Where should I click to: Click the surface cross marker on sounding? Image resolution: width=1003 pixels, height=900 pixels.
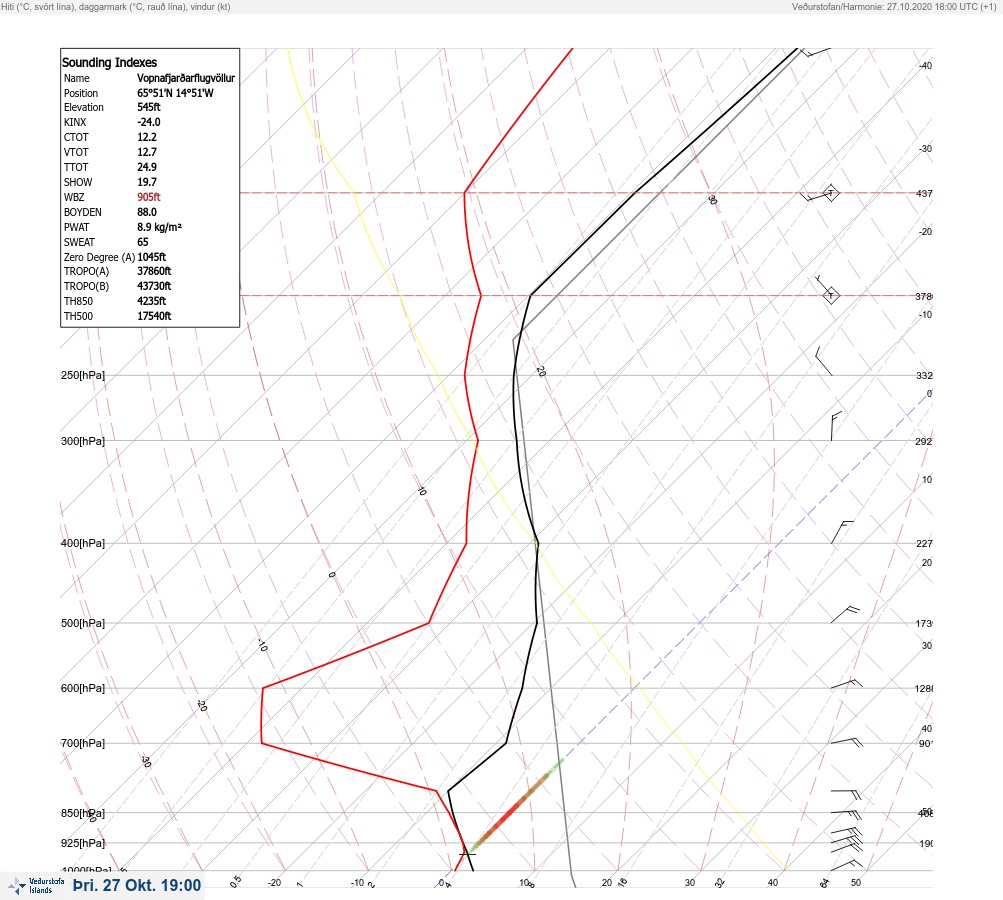[468, 854]
